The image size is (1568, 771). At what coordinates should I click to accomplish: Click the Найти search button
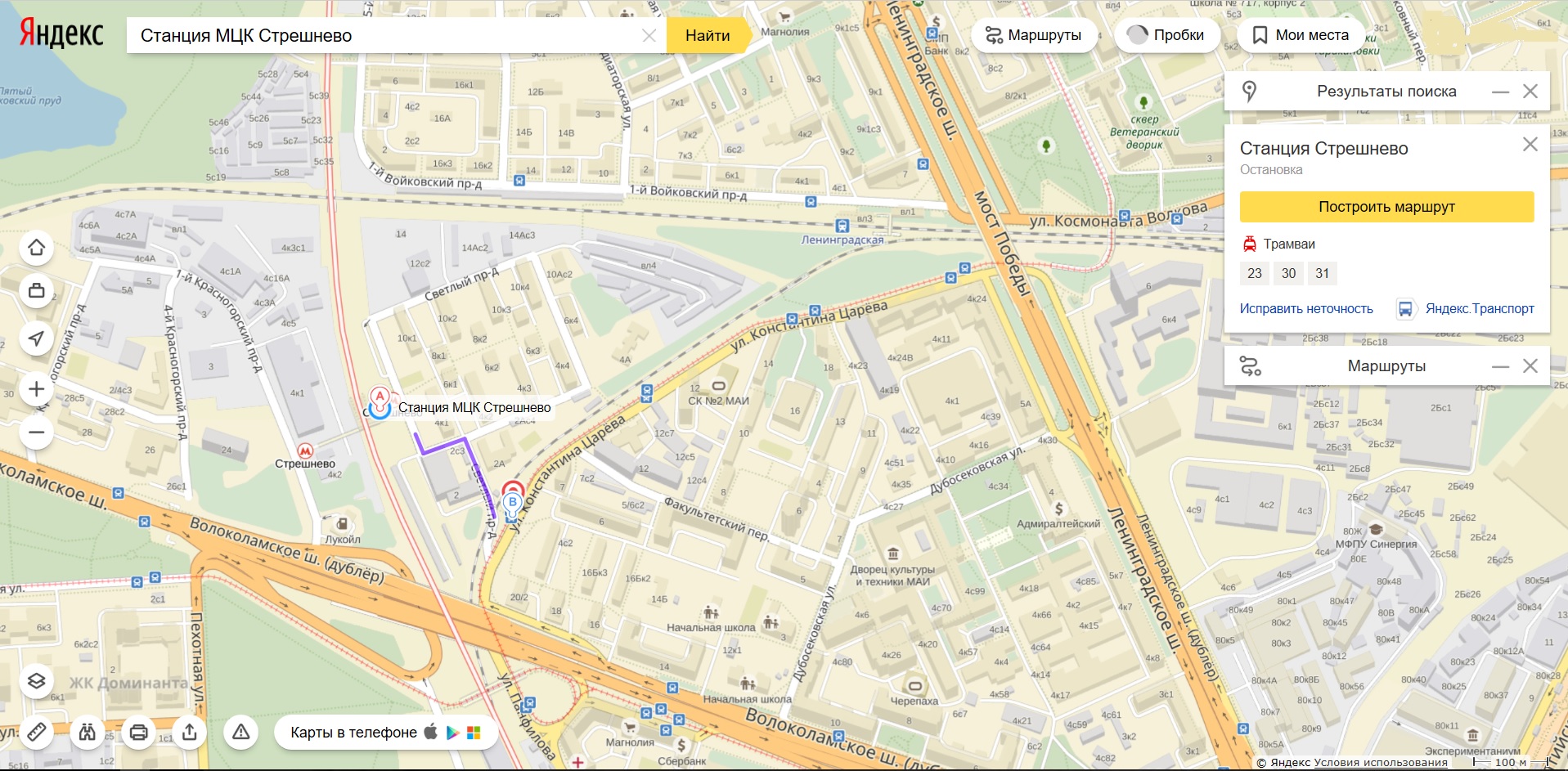pyautogui.click(x=708, y=35)
